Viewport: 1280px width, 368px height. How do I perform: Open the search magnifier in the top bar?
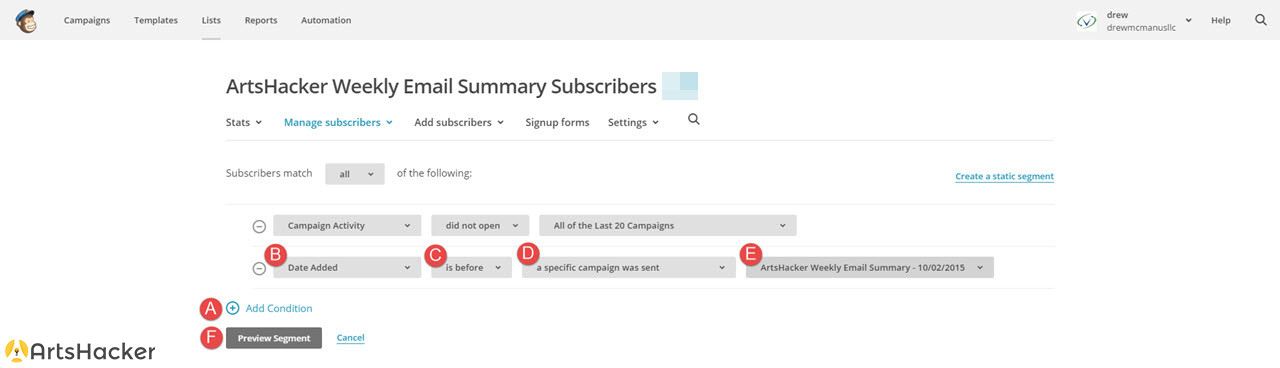[1261, 20]
